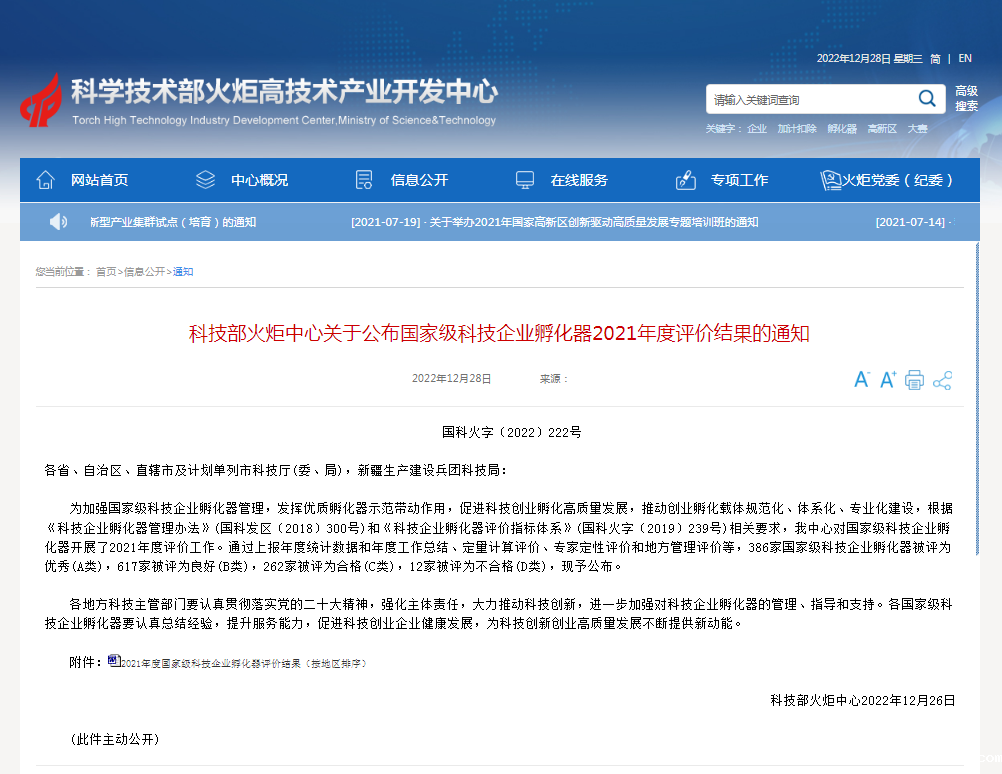
Task: Click the print page icon
Action: (x=914, y=380)
